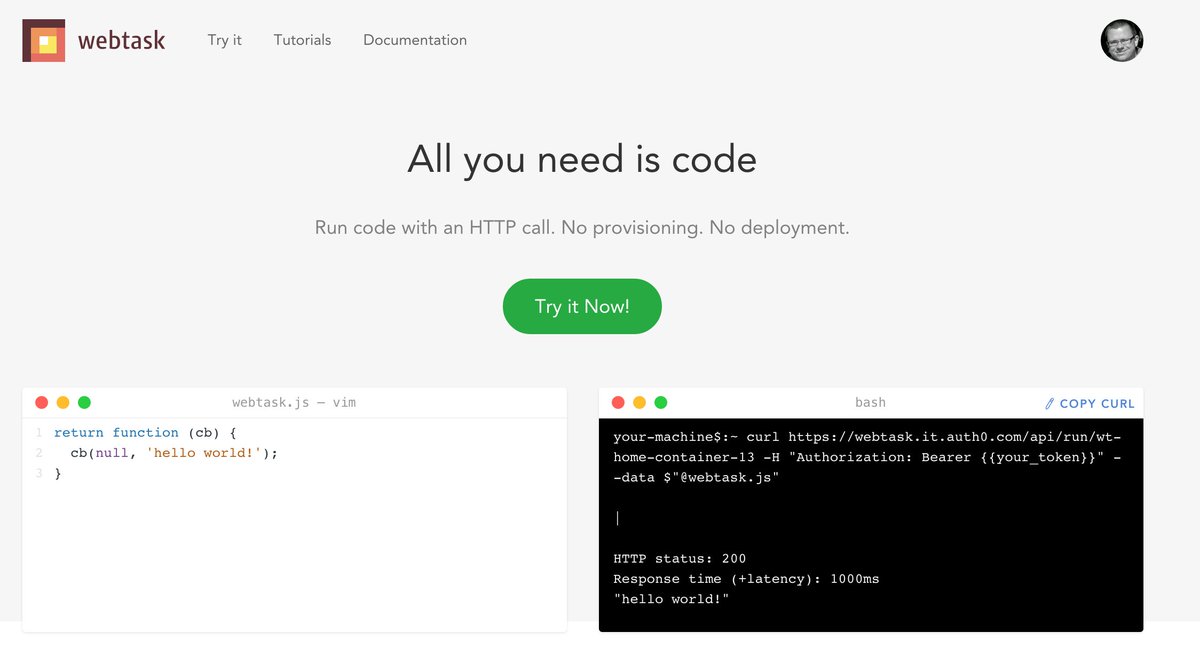Click the red dot in the bash window
The height and width of the screenshot is (648, 1200).
pos(618,402)
